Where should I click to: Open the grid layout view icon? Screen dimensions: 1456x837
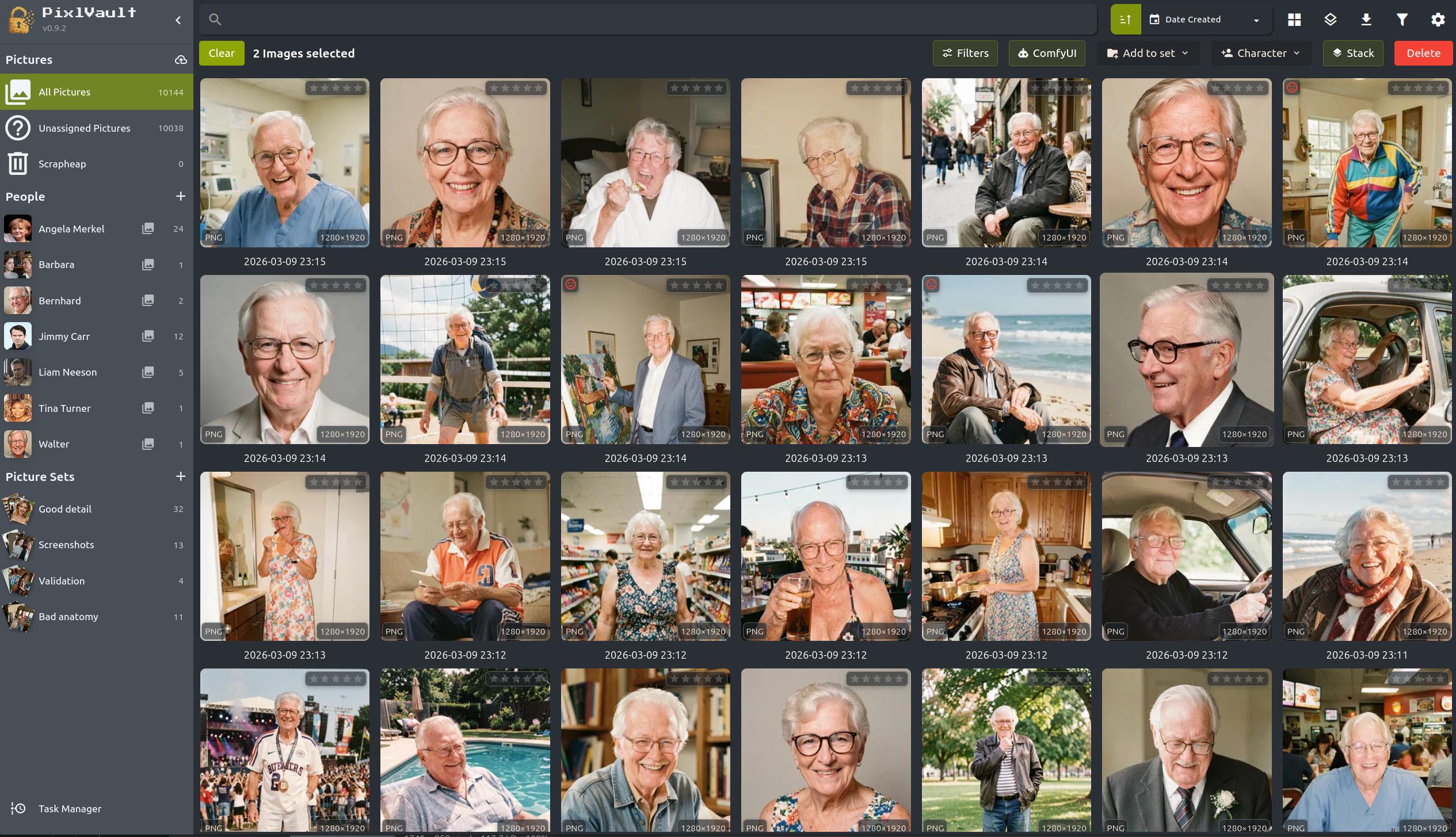tap(1294, 20)
